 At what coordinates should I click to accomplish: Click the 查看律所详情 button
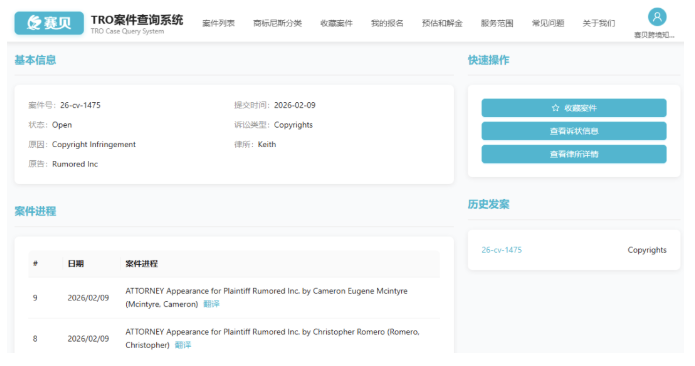(574, 154)
